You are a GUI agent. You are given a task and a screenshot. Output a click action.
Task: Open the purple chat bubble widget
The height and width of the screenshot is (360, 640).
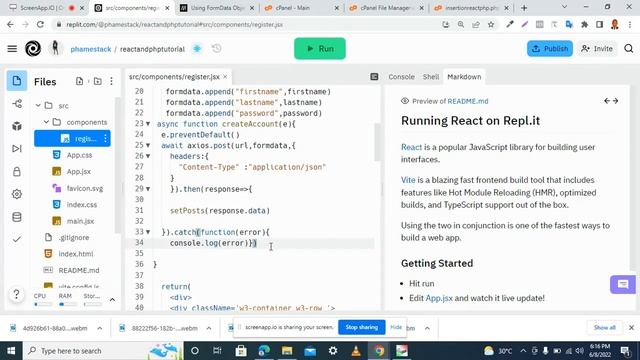coord(623,284)
